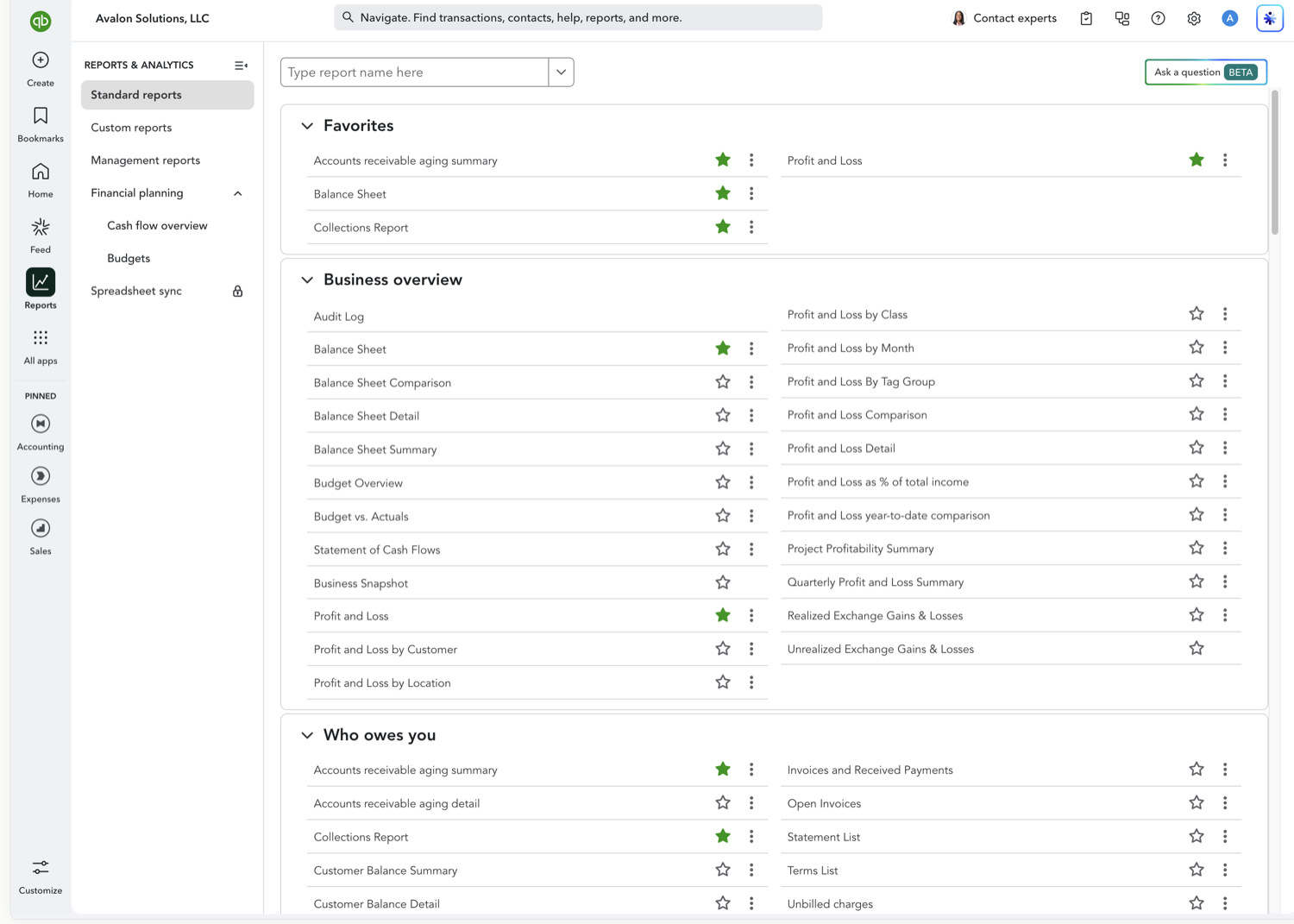1294x924 pixels.
Task: Open Profit and Loss Comparison report
Action: [x=857, y=415]
